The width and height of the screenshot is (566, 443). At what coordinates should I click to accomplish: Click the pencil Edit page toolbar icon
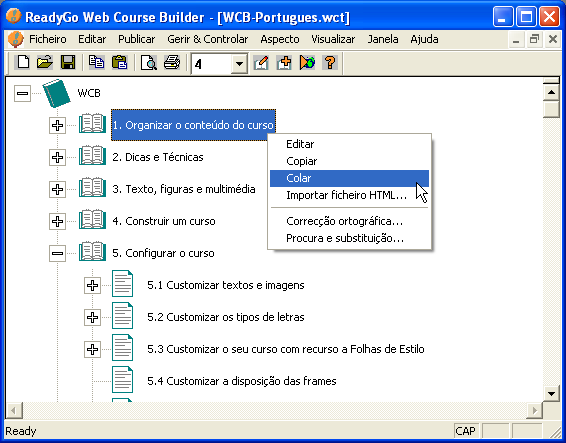[261, 63]
